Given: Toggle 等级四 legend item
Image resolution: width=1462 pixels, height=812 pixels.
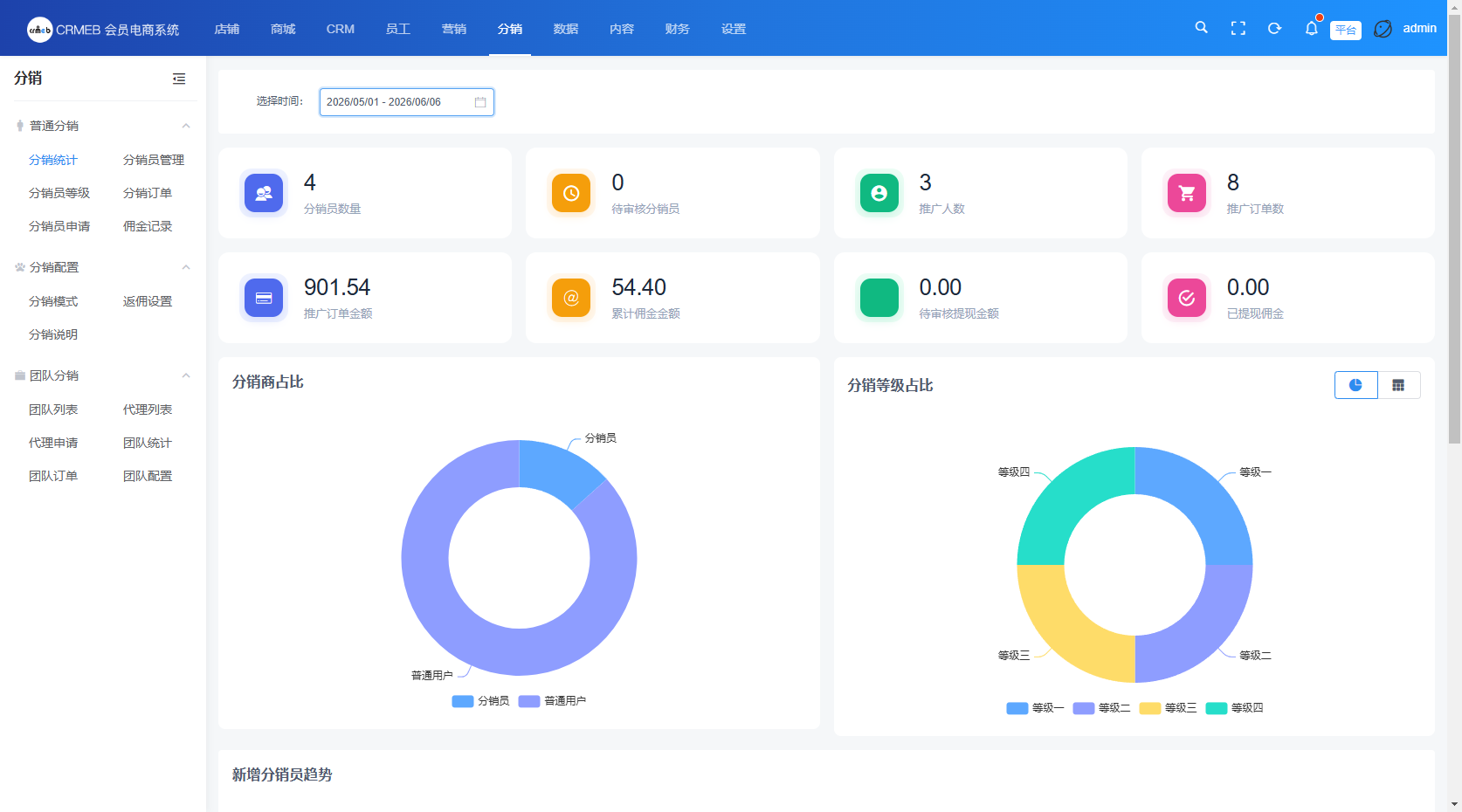Looking at the screenshot, I should coord(1234,708).
